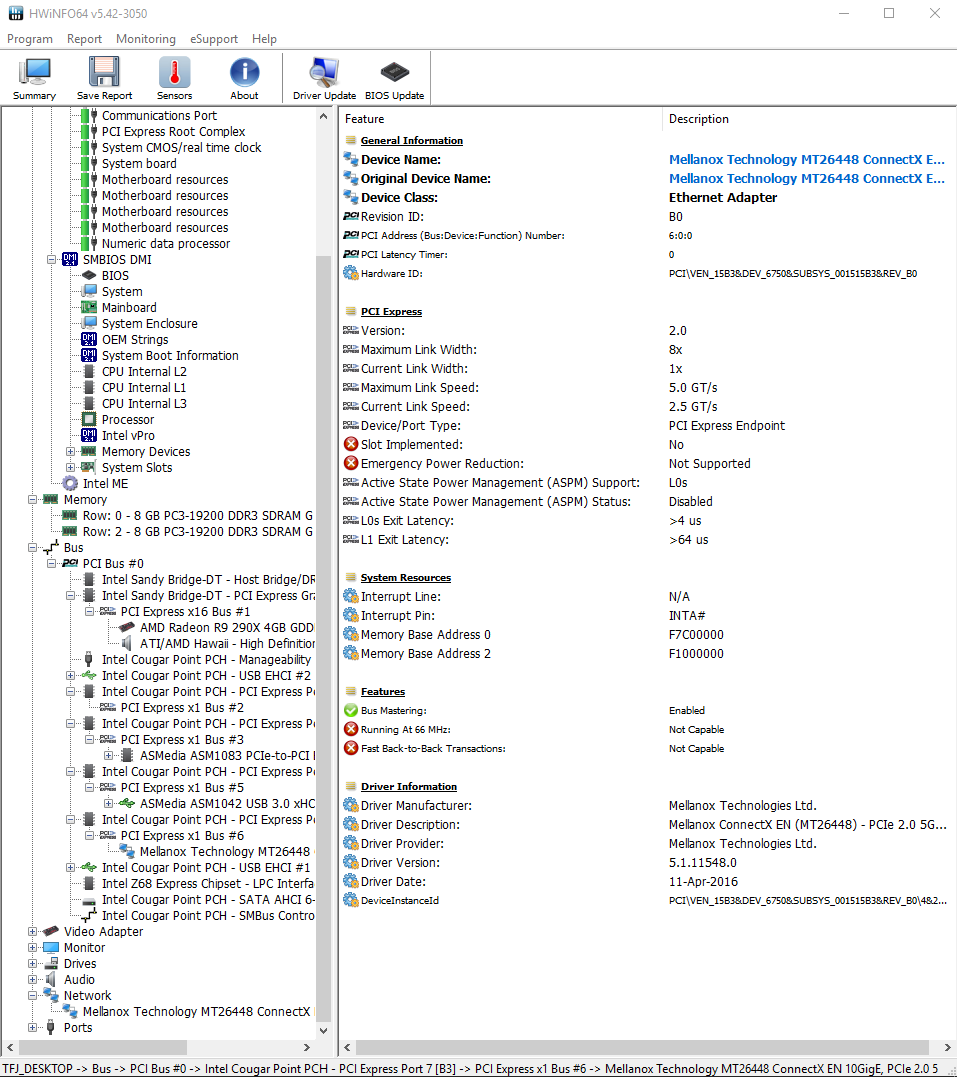The height and width of the screenshot is (1077, 957).
Task: Click tree horizontal scrollbar right arrow
Action: [307, 1047]
